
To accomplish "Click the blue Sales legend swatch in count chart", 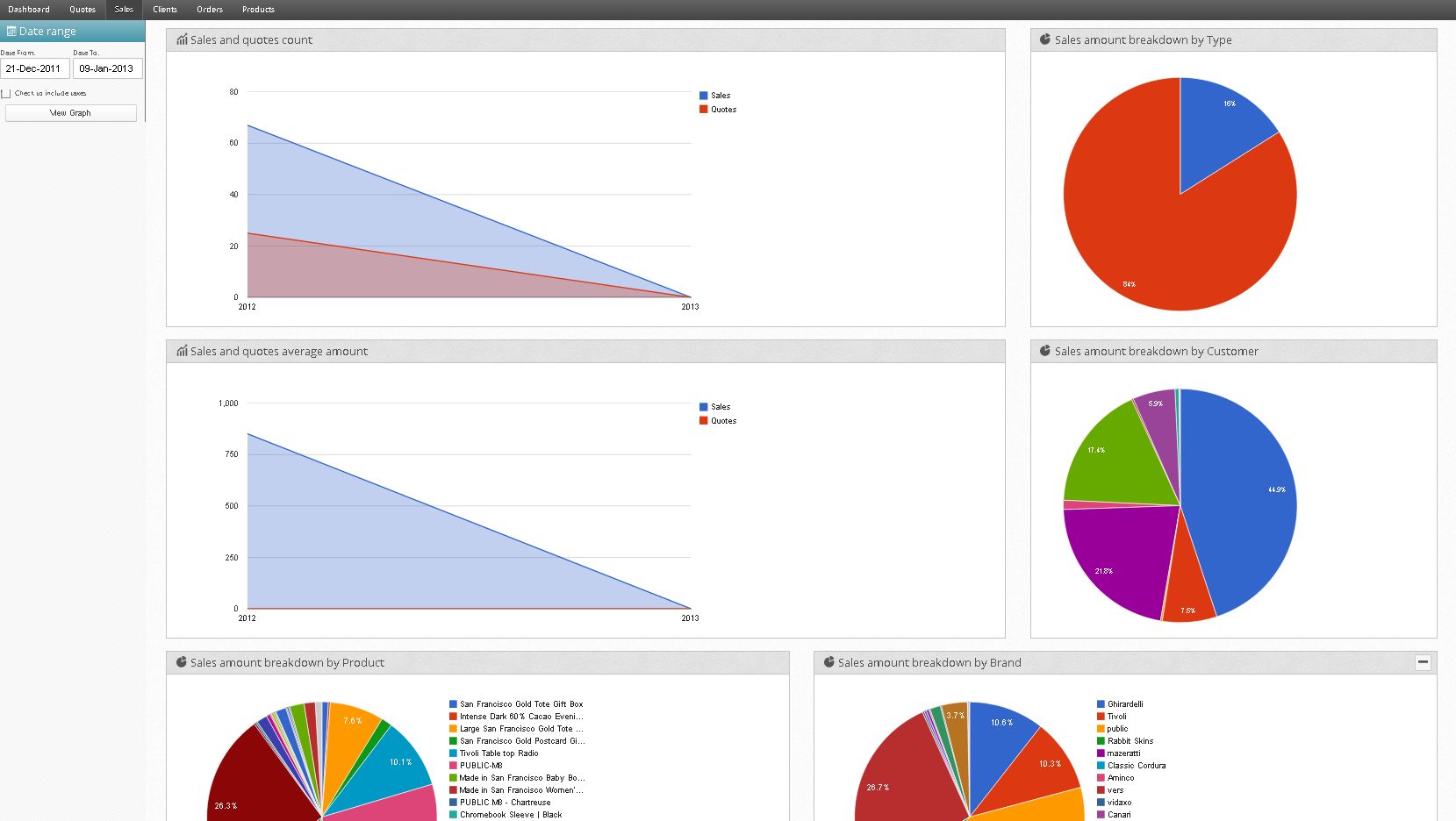I will [x=704, y=96].
